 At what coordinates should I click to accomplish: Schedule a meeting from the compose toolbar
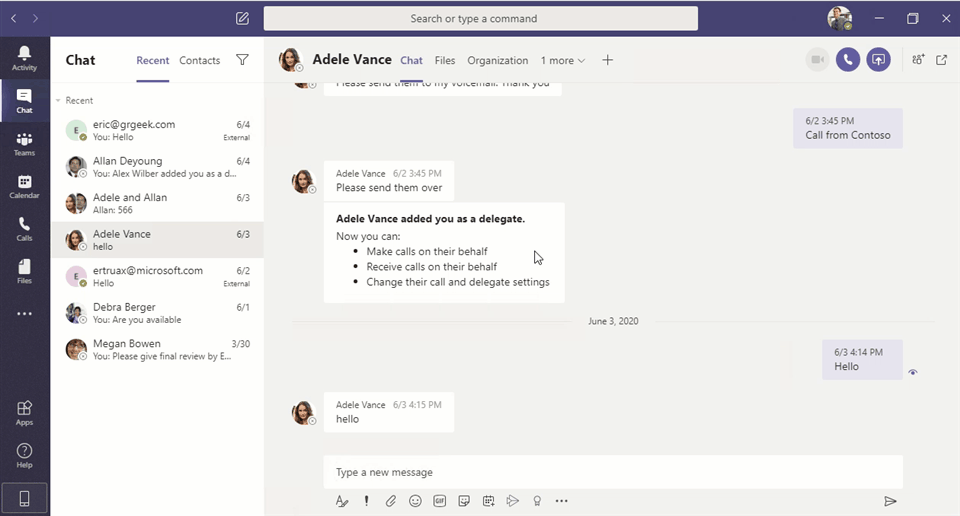tap(488, 501)
